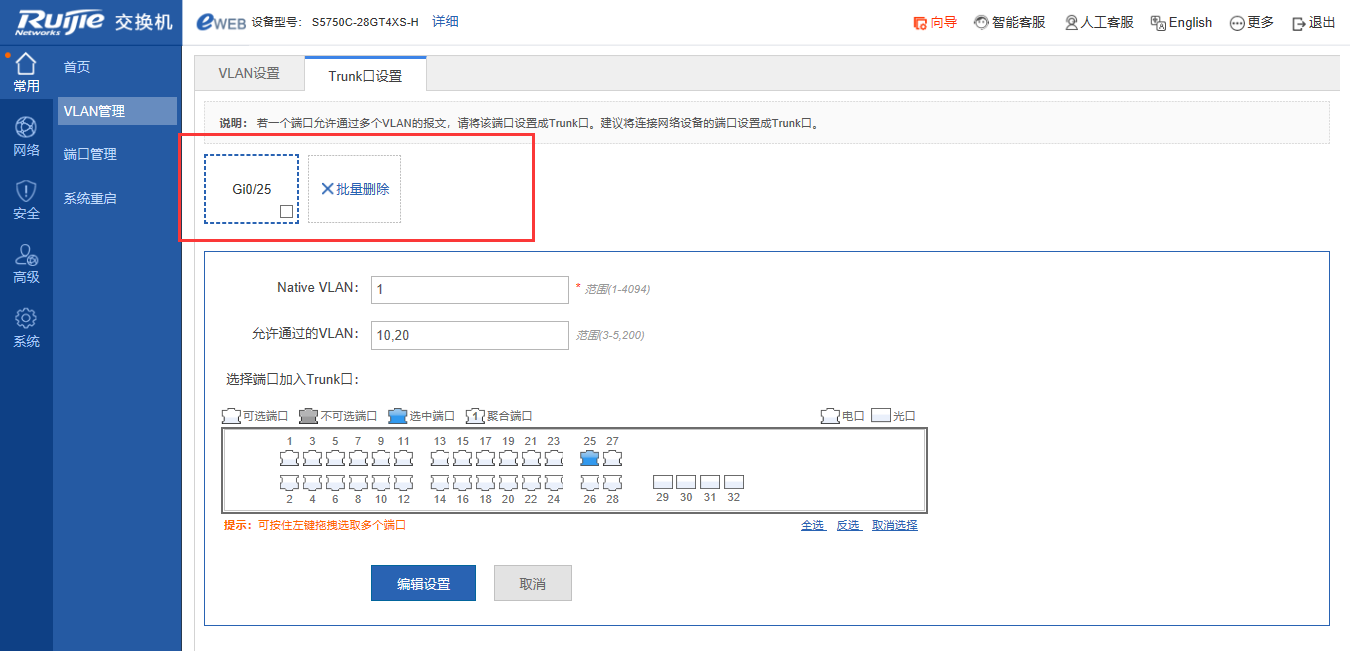Switch language to English

pos(1181,22)
